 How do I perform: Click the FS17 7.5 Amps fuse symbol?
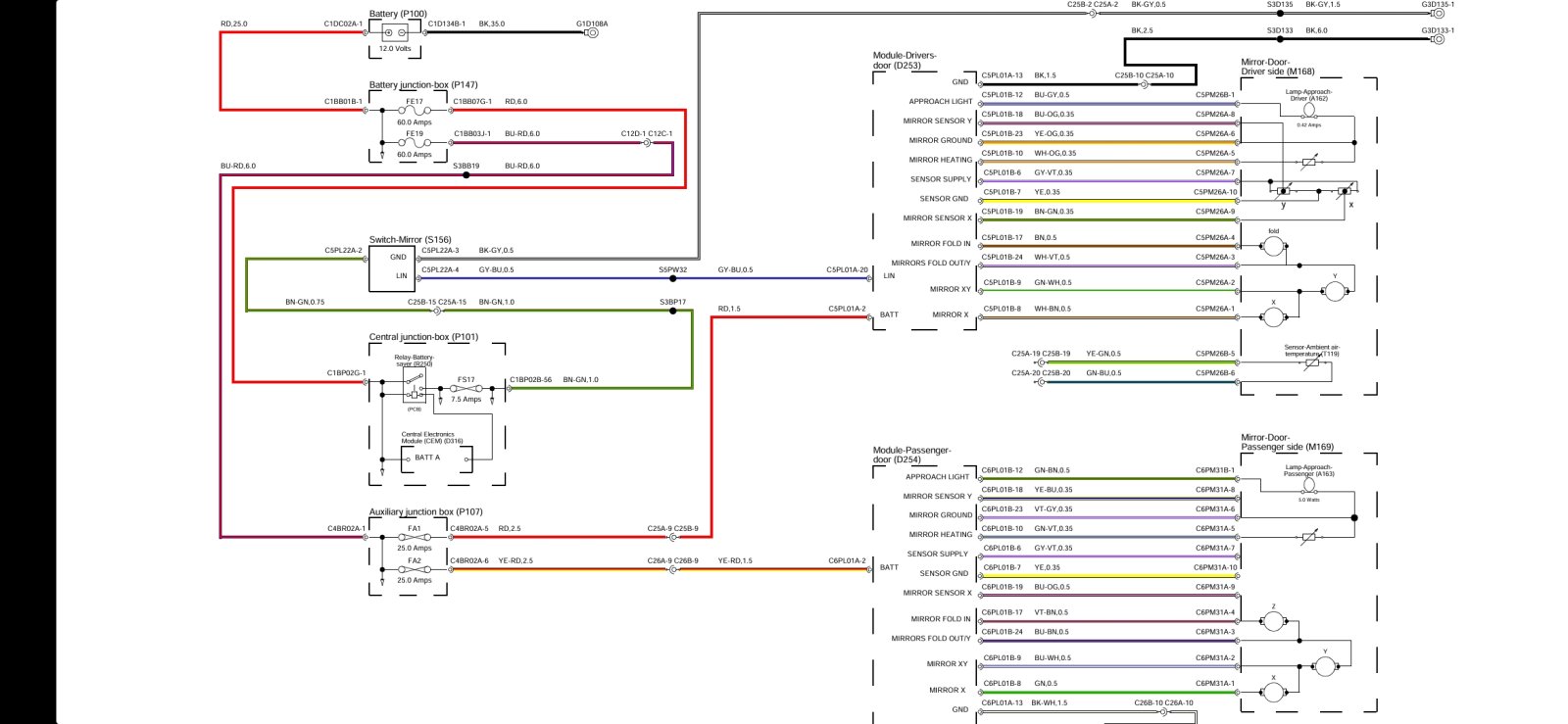click(466, 389)
